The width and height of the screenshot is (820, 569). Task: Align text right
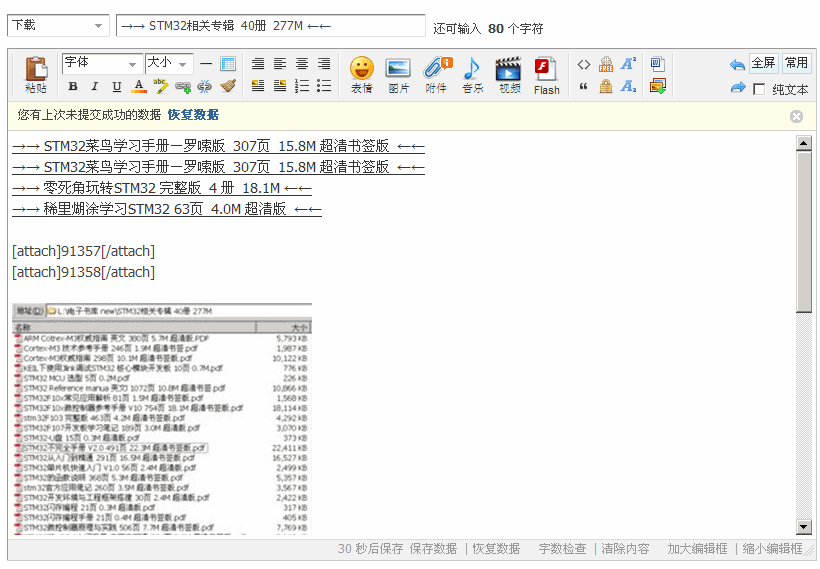point(324,64)
